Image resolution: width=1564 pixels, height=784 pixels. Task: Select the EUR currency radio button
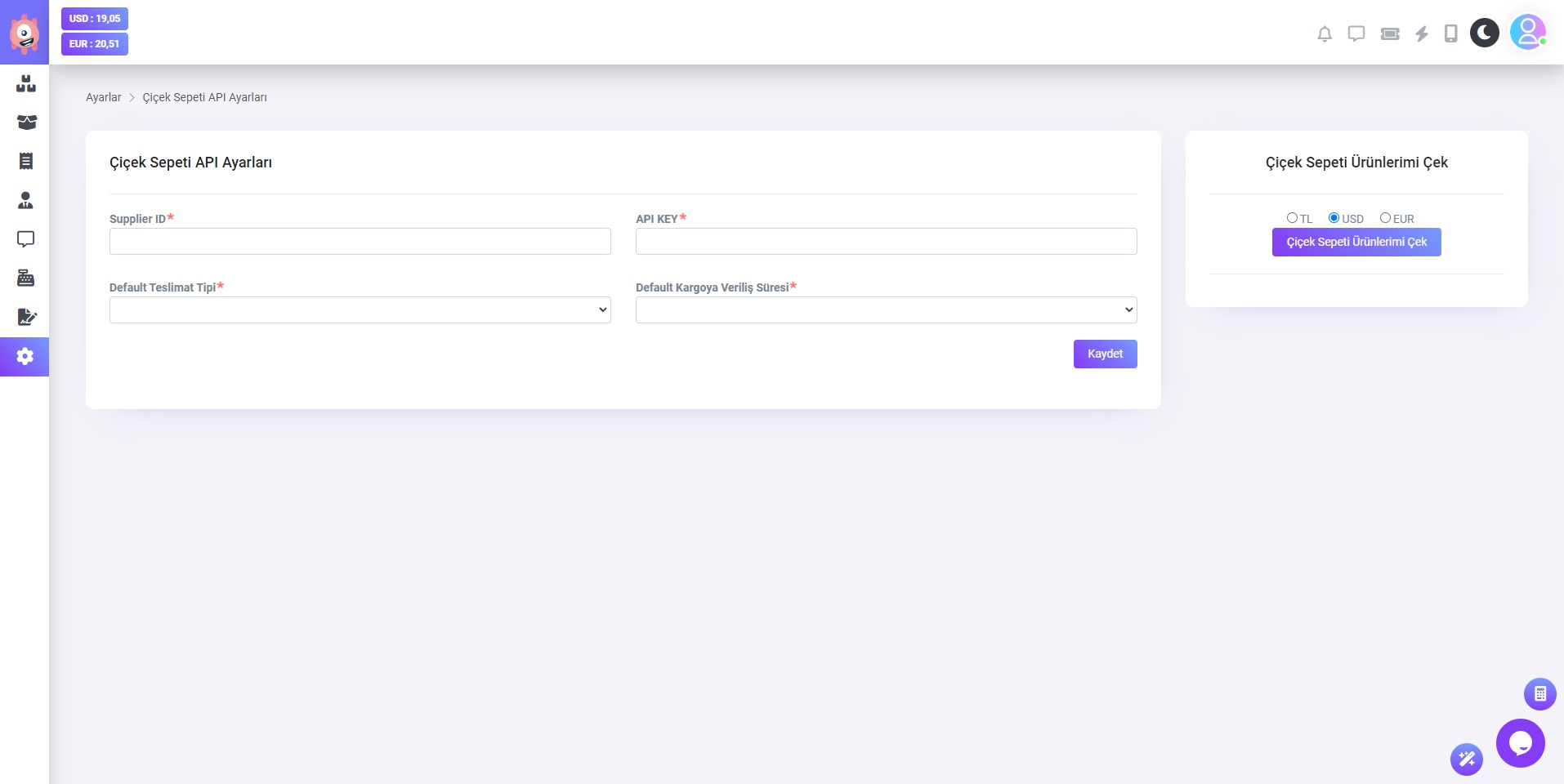(x=1385, y=218)
